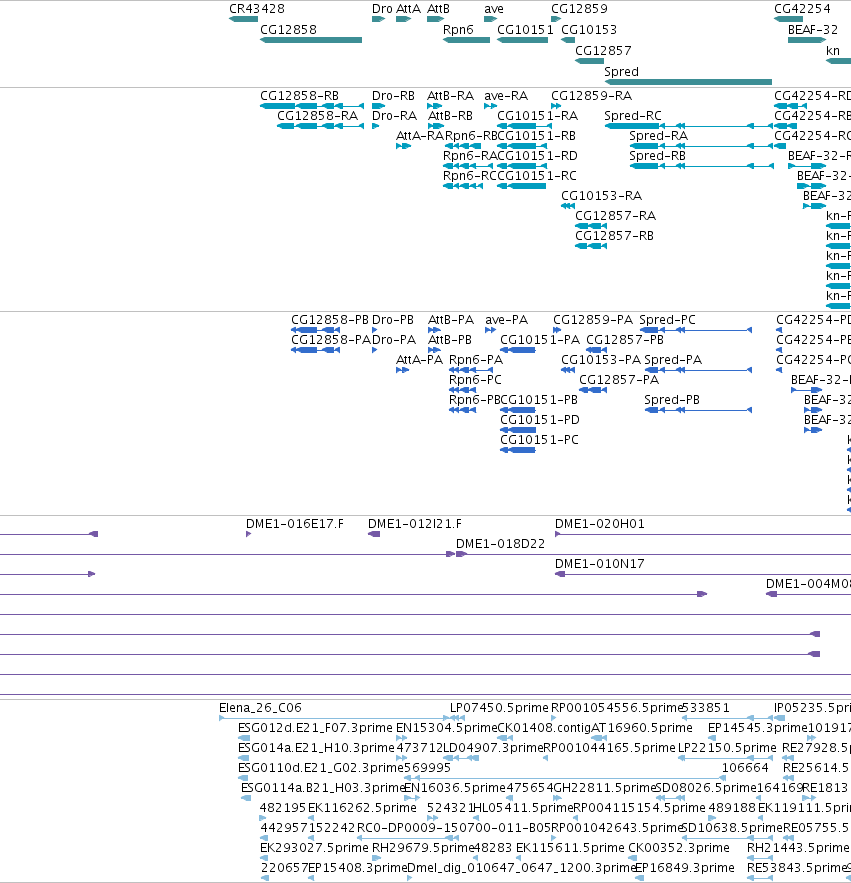Select the CR43428 gene feature
The height and width of the screenshot is (883, 851).
click(243, 19)
